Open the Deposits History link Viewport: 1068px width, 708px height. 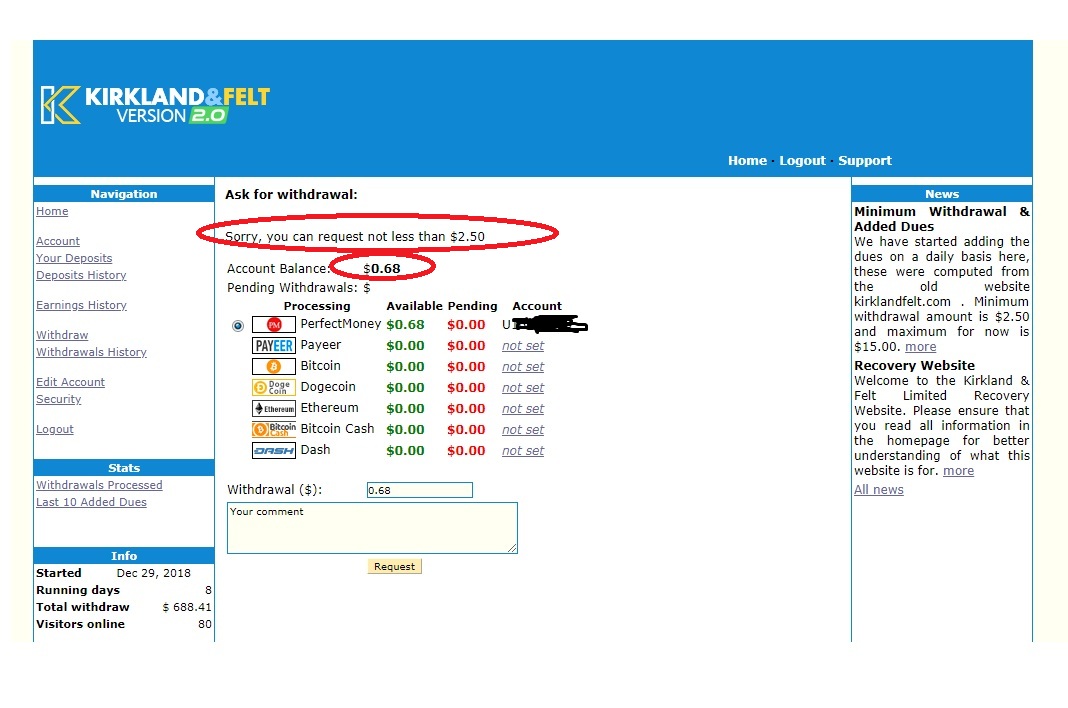tap(81, 275)
